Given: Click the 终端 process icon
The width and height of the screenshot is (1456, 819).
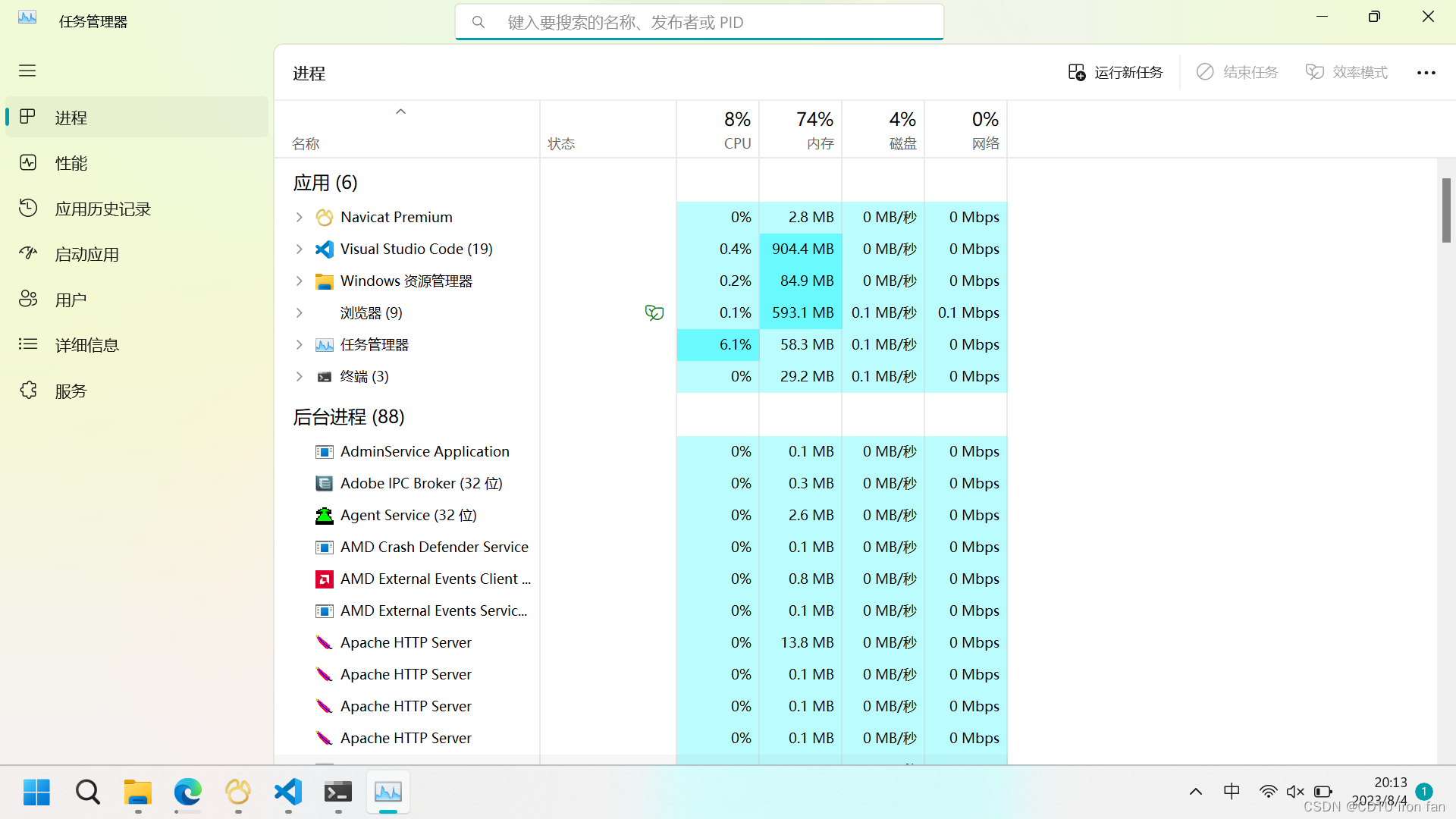Looking at the screenshot, I should coord(325,377).
